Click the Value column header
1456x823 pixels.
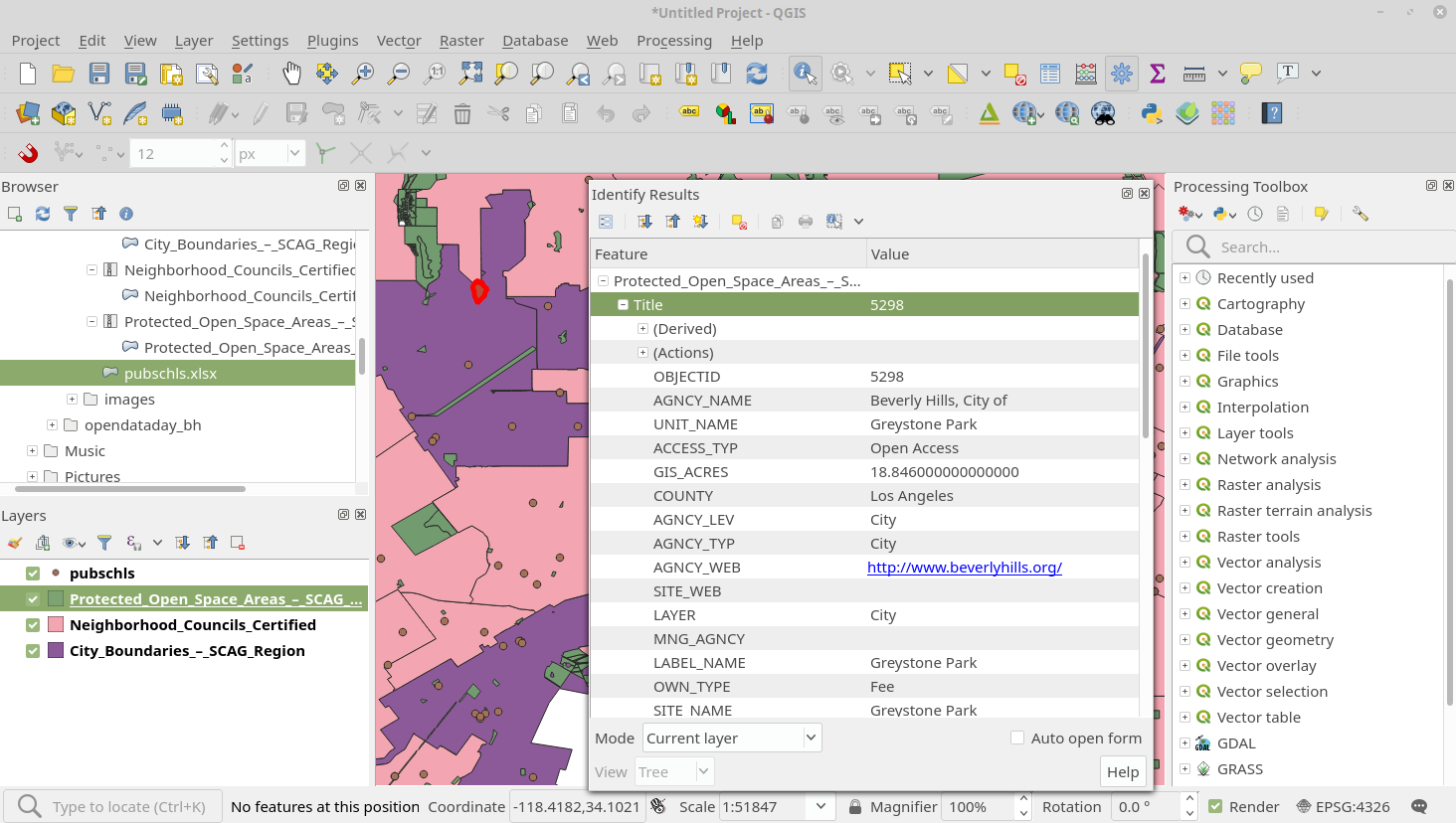pyautogui.click(x=1002, y=253)
